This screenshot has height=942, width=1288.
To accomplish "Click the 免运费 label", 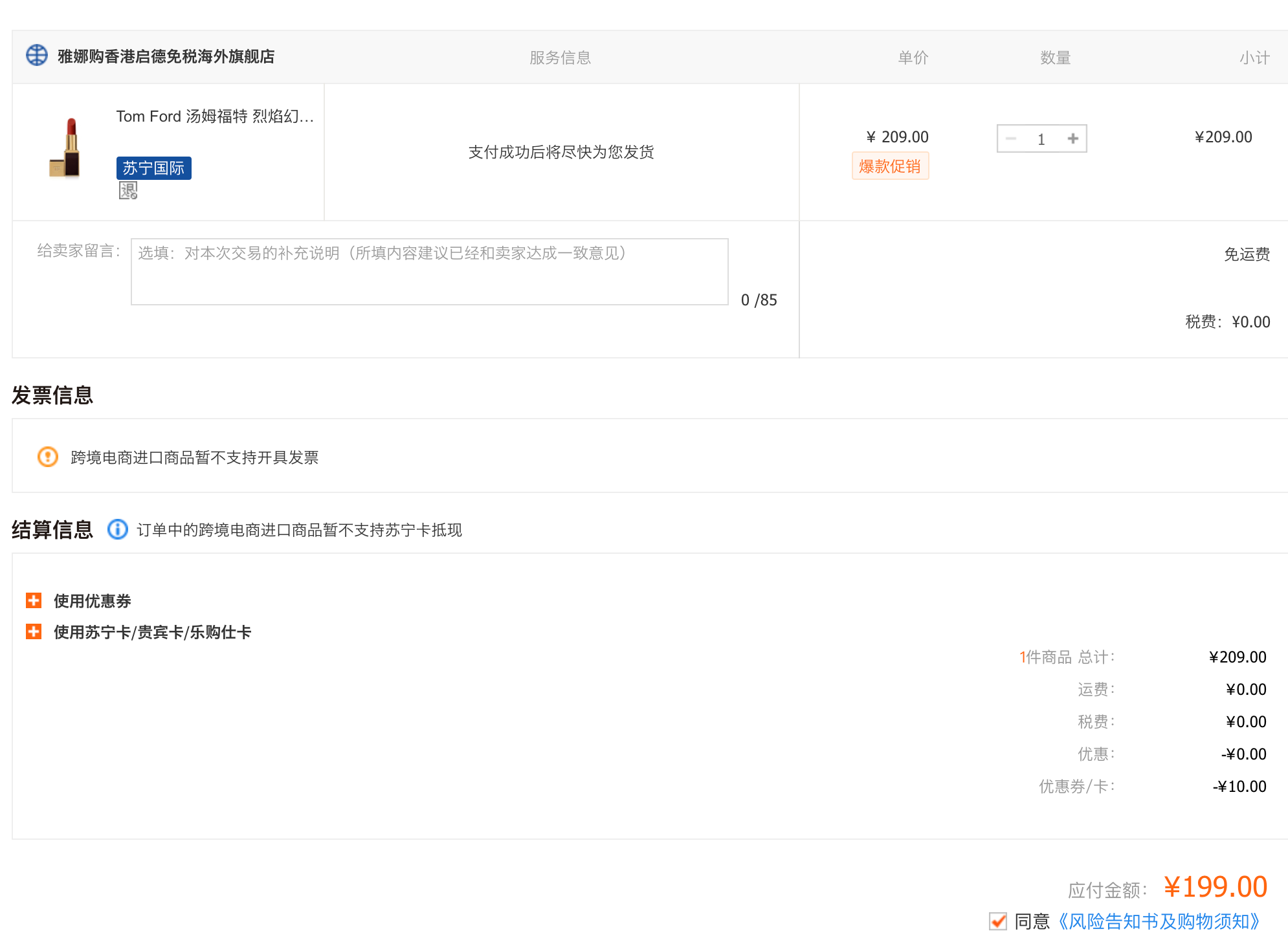I will point(1247,254).
